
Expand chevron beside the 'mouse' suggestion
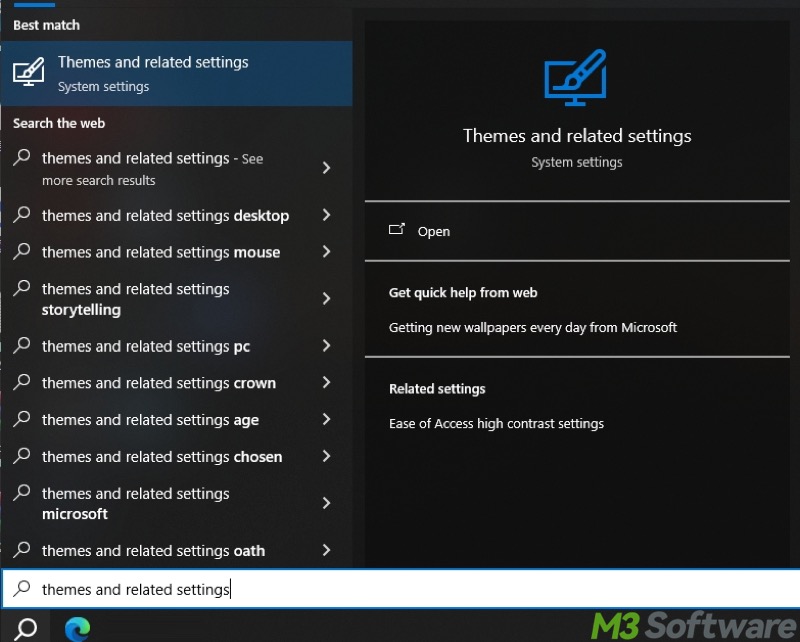pos(327,252)
